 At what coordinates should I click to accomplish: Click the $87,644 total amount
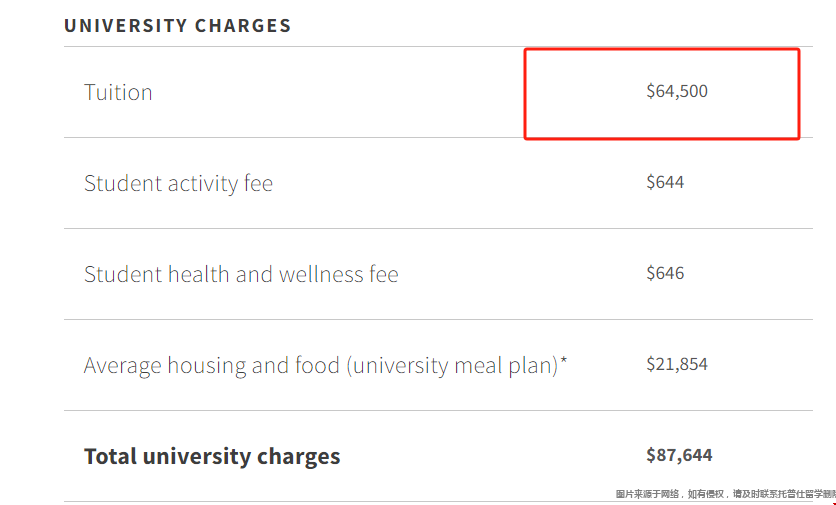[x=679, y=455]
